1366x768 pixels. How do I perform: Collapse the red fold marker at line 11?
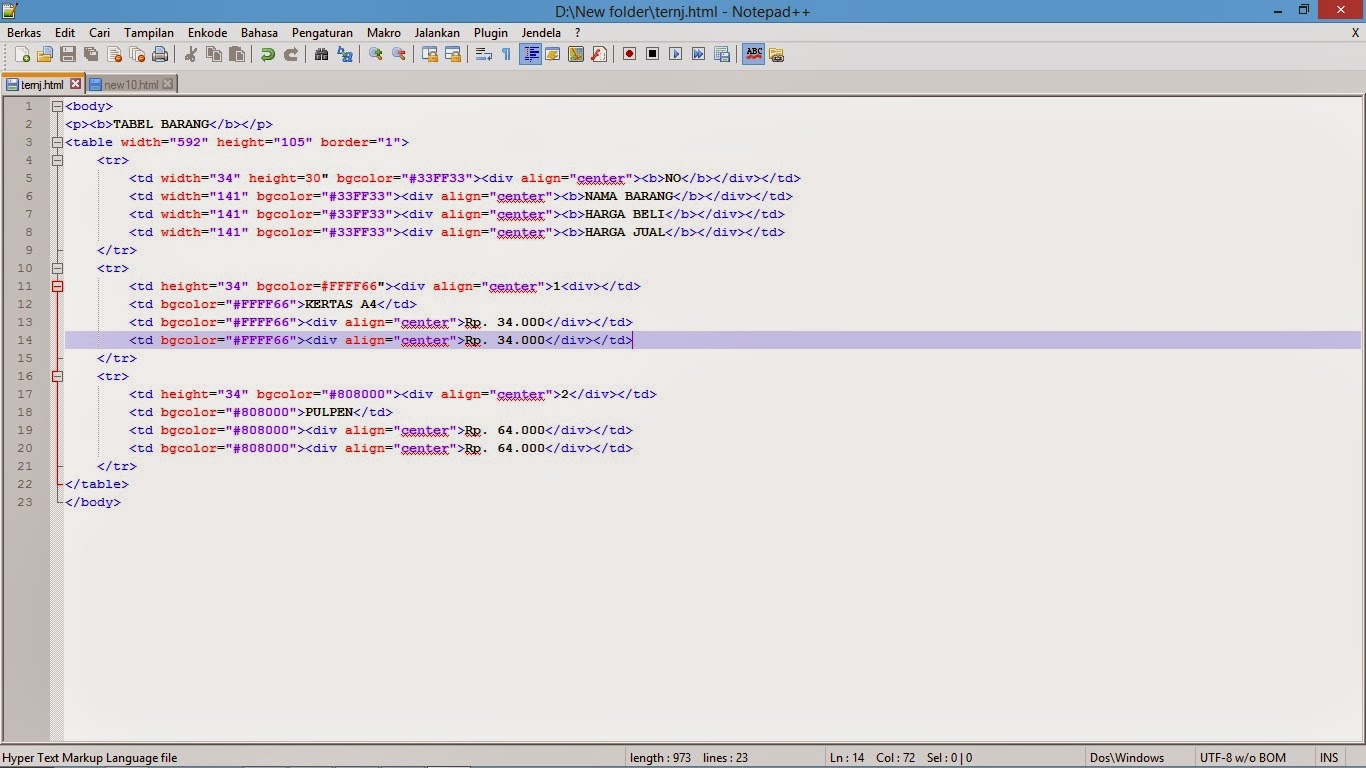[57, 286]
